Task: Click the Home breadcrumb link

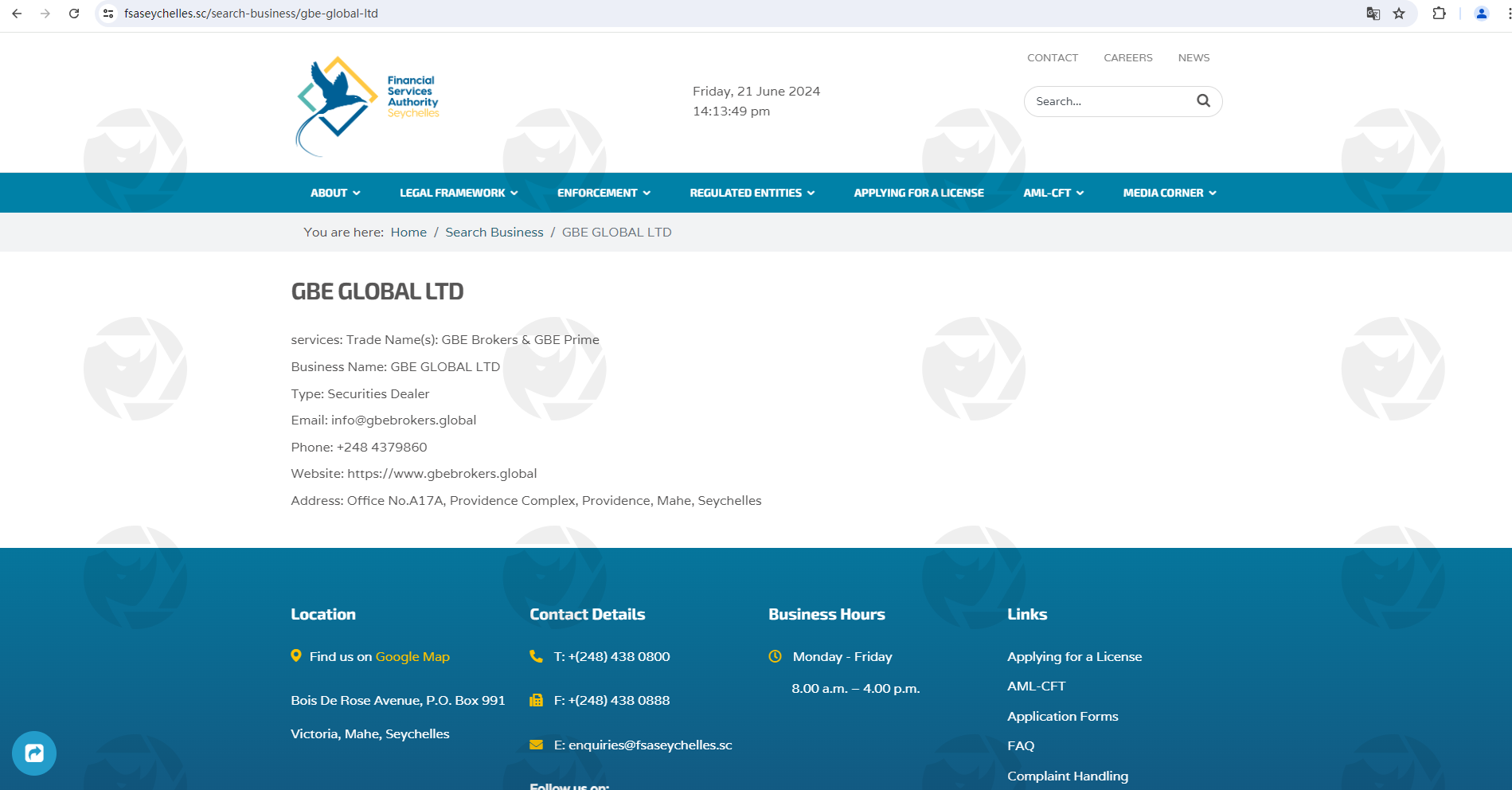Action: point(408,233)
